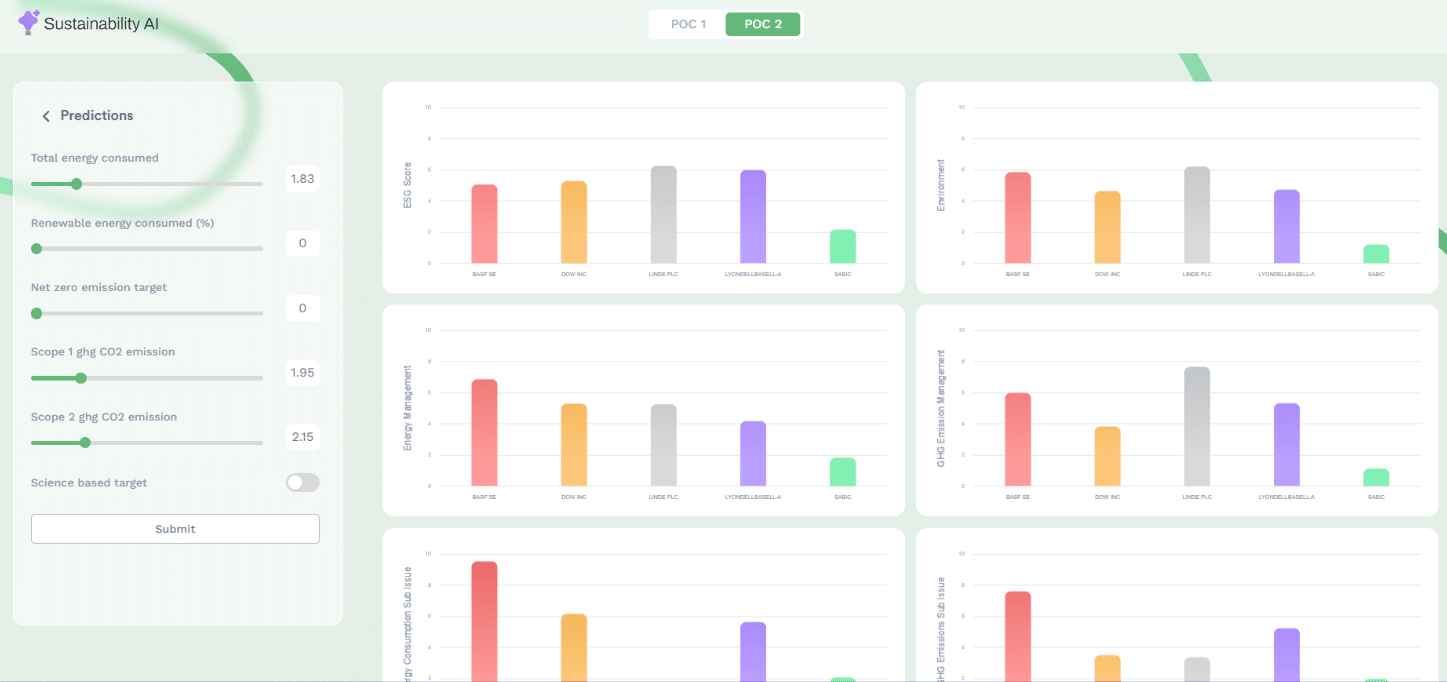The width and height of the screenshot is (1447, 682).
Task: Click the DOW INC bar in GHG Emission Management chart
Action: (1107, 456)
